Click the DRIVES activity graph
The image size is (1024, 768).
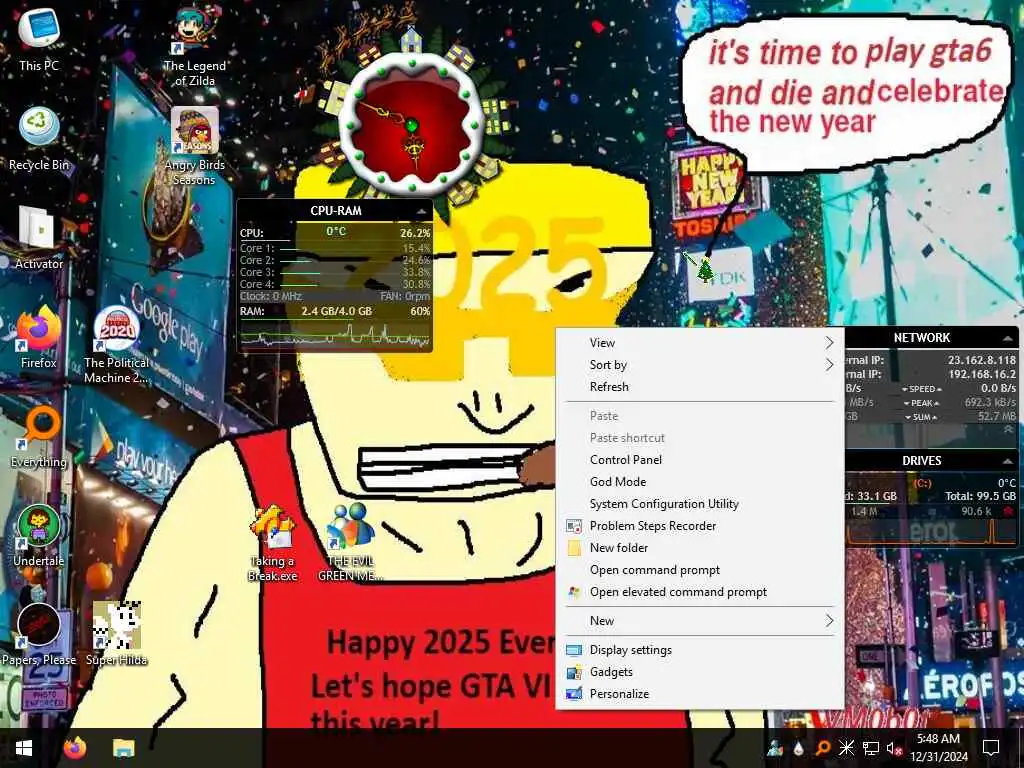[x=931, y=532]
